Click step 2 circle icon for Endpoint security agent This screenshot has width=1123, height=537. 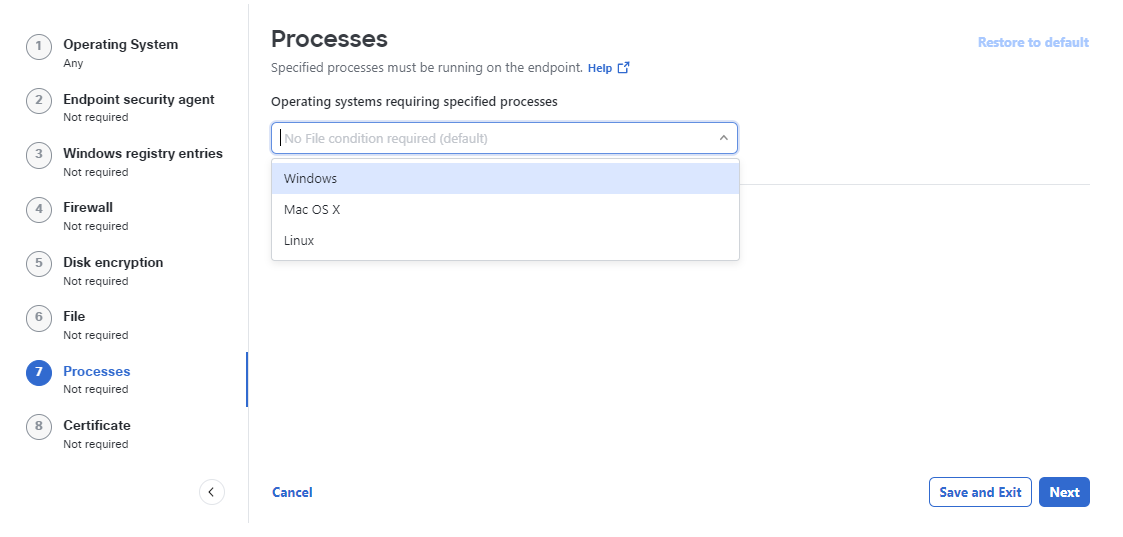point(39,101)
